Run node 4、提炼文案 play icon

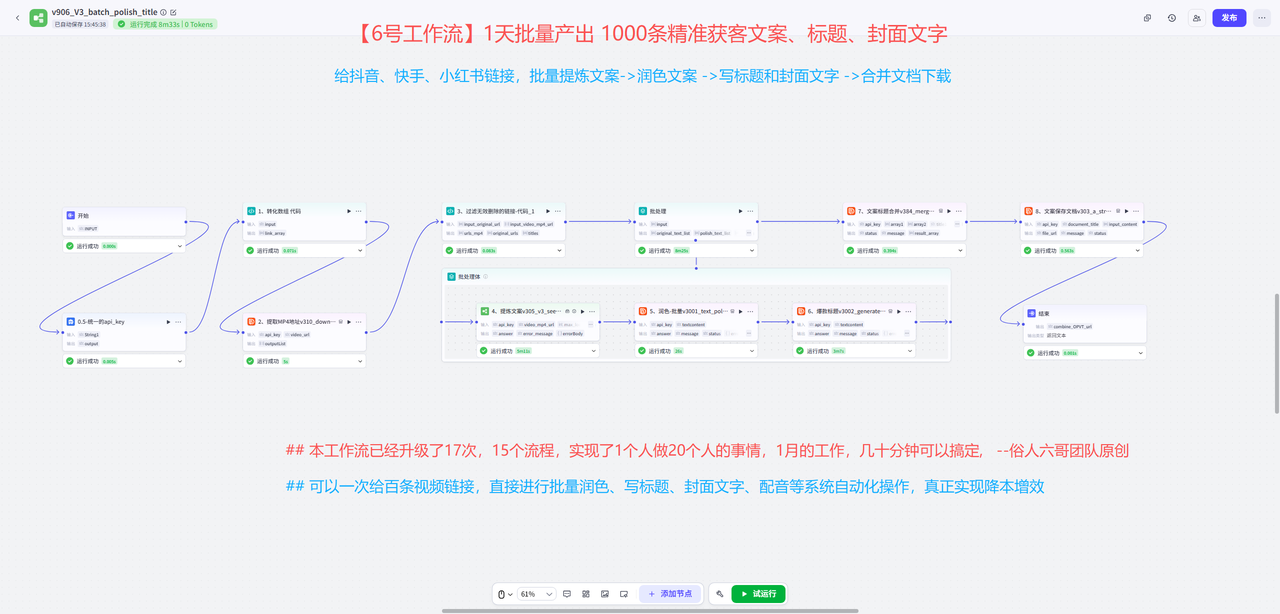pos(583,311)
